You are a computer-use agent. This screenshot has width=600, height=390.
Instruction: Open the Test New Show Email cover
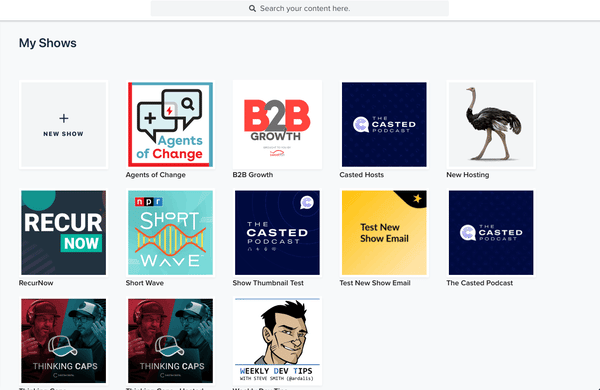pyautogui.click(x=384, y=233)
